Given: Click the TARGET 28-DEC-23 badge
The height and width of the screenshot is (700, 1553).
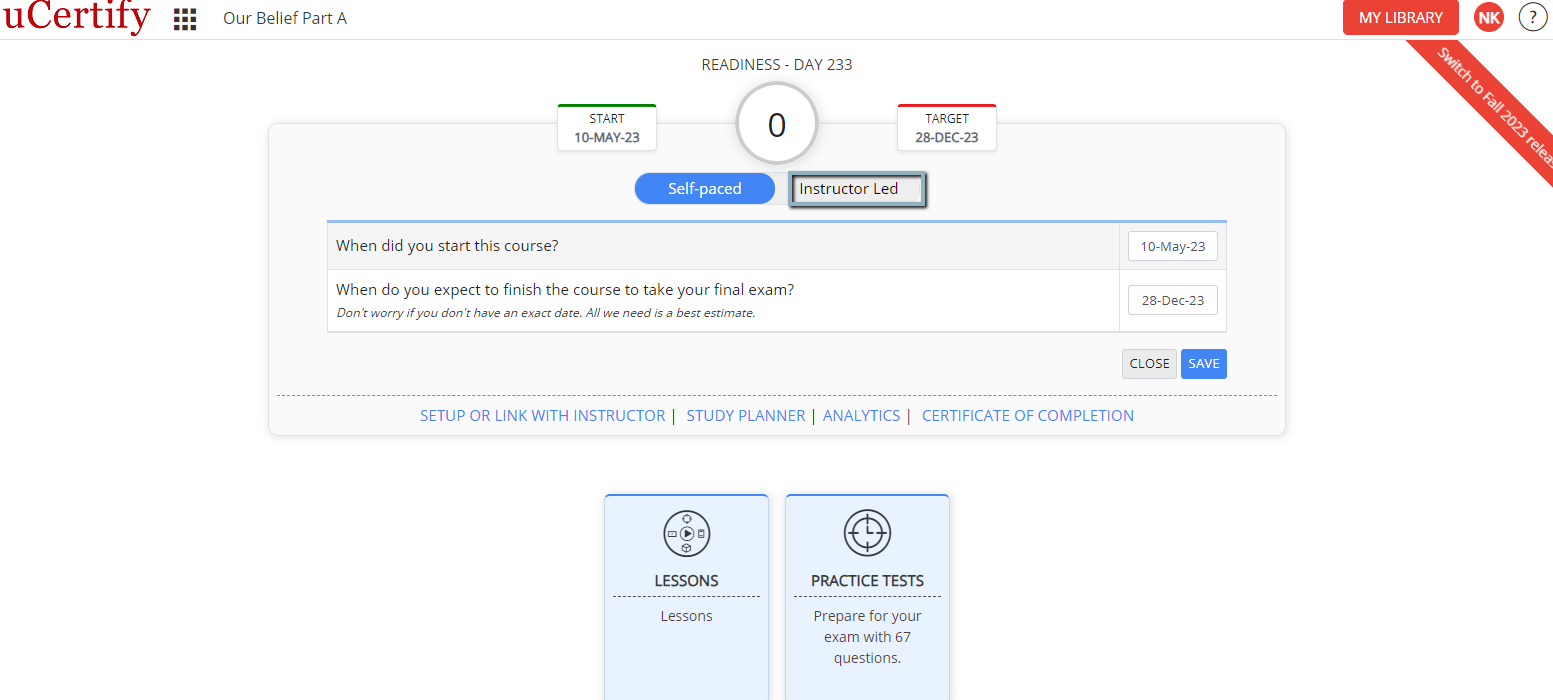Looking at the screenshot, I should 947,128.
